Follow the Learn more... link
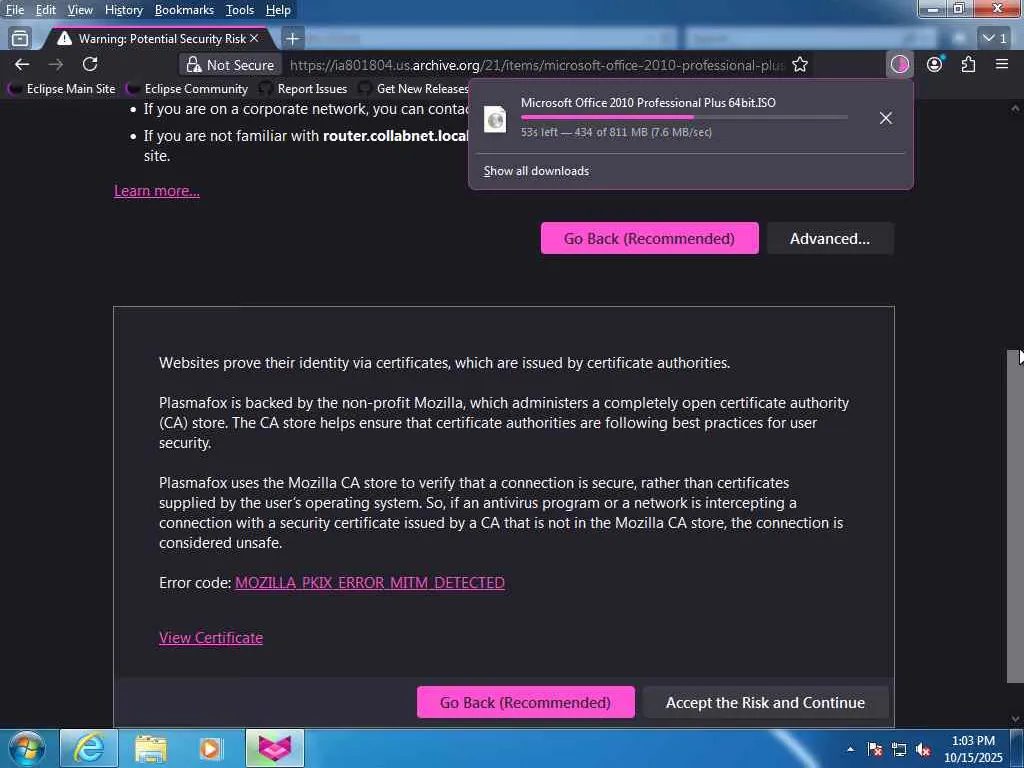This screenshot has height=768, width=1024. (x=157, y=191)
